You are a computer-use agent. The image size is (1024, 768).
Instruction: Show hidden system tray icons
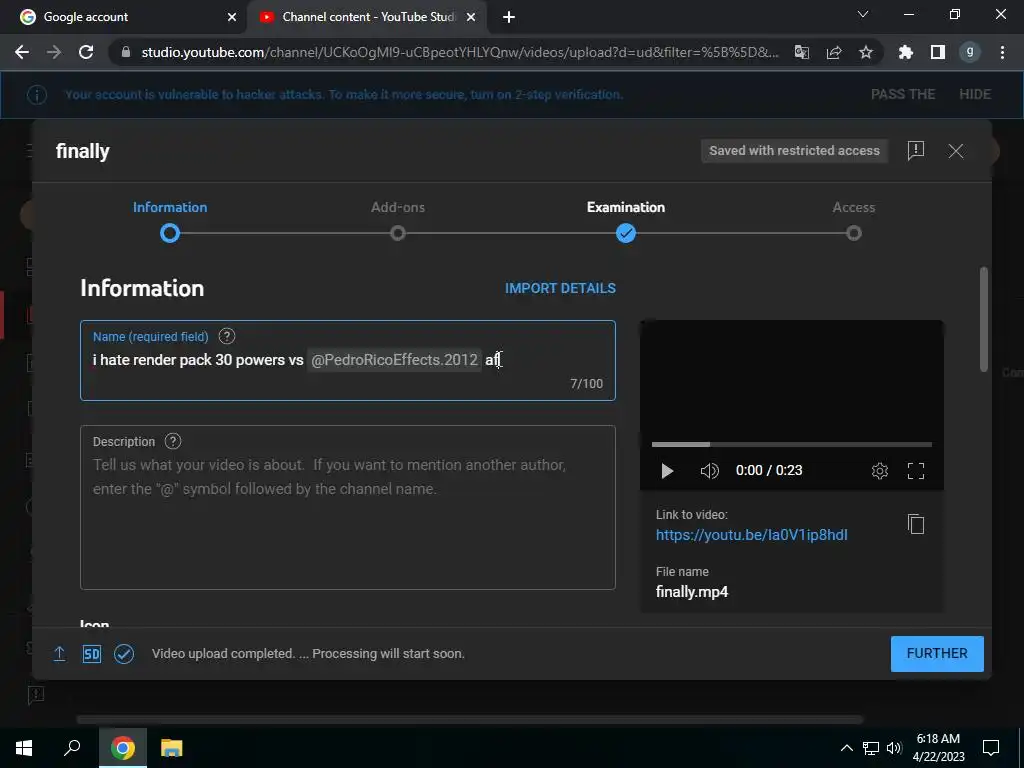(x=846, y=748)
